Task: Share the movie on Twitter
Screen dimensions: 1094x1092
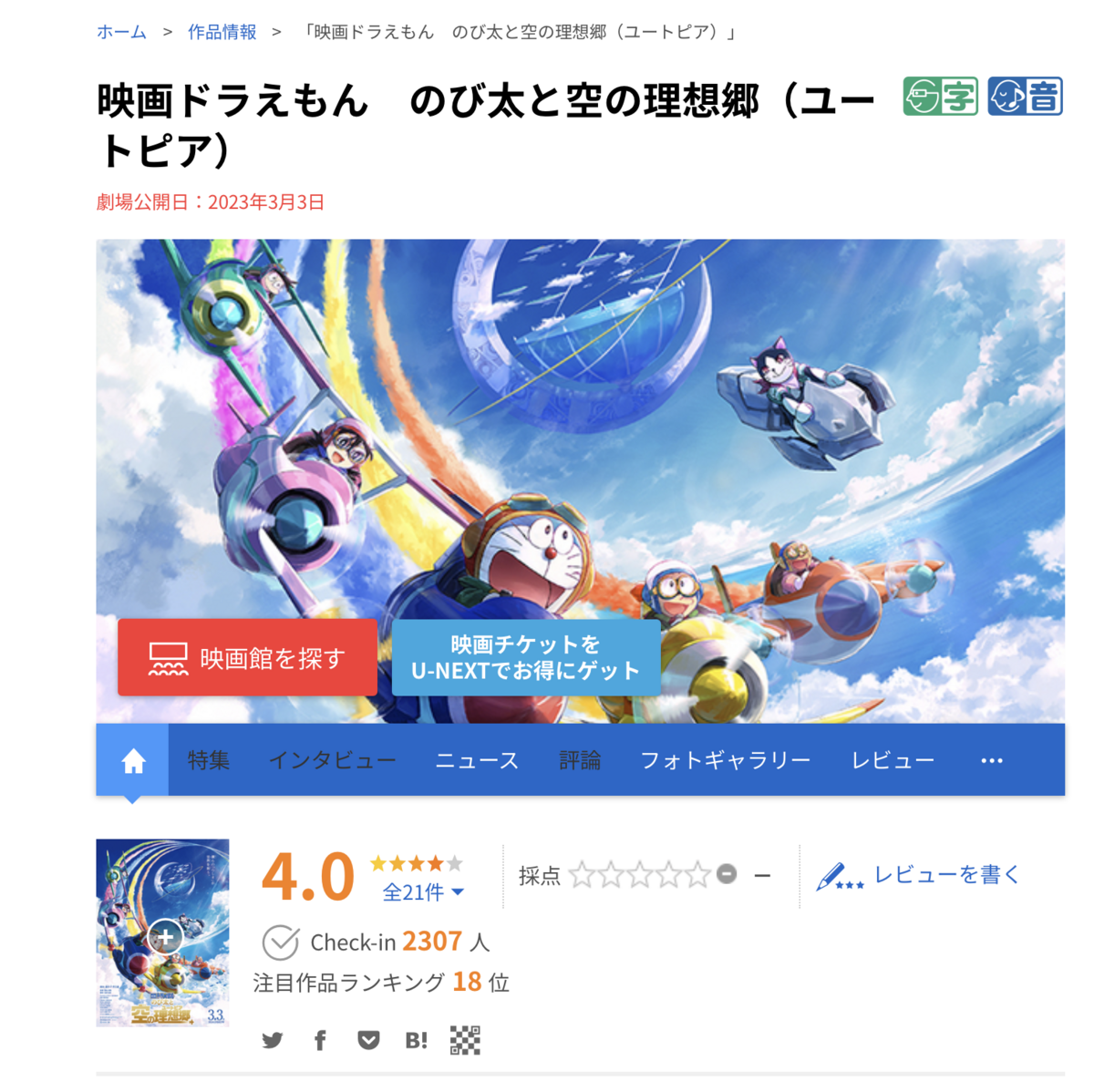Action: point(273,1040)
